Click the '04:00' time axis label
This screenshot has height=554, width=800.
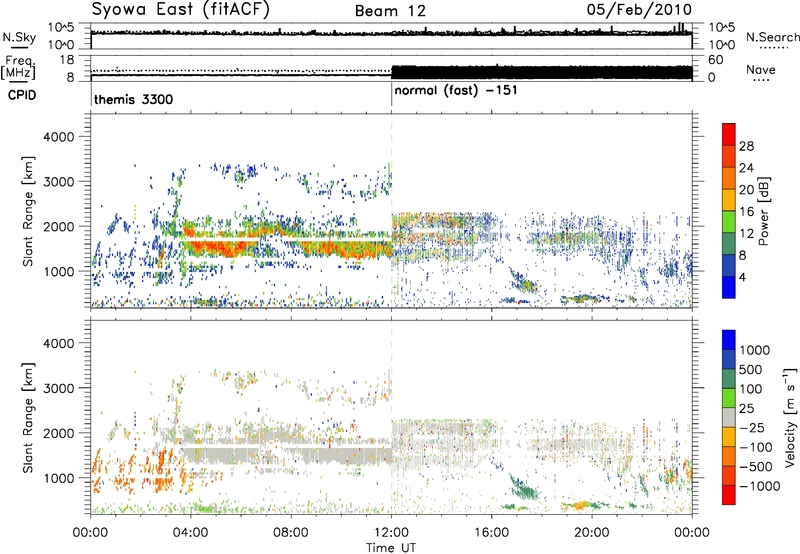pyautogui.click(x=190, y=533)
